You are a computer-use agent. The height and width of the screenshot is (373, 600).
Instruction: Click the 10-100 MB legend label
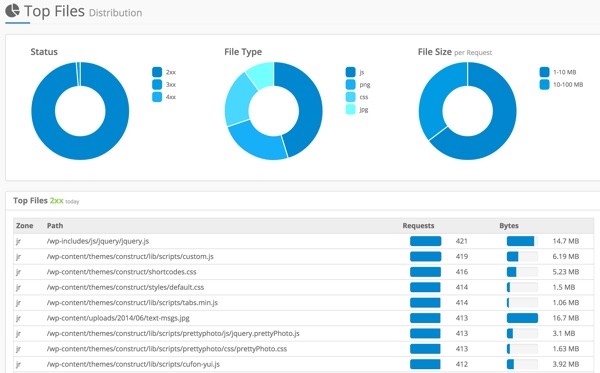coord(568,85)
